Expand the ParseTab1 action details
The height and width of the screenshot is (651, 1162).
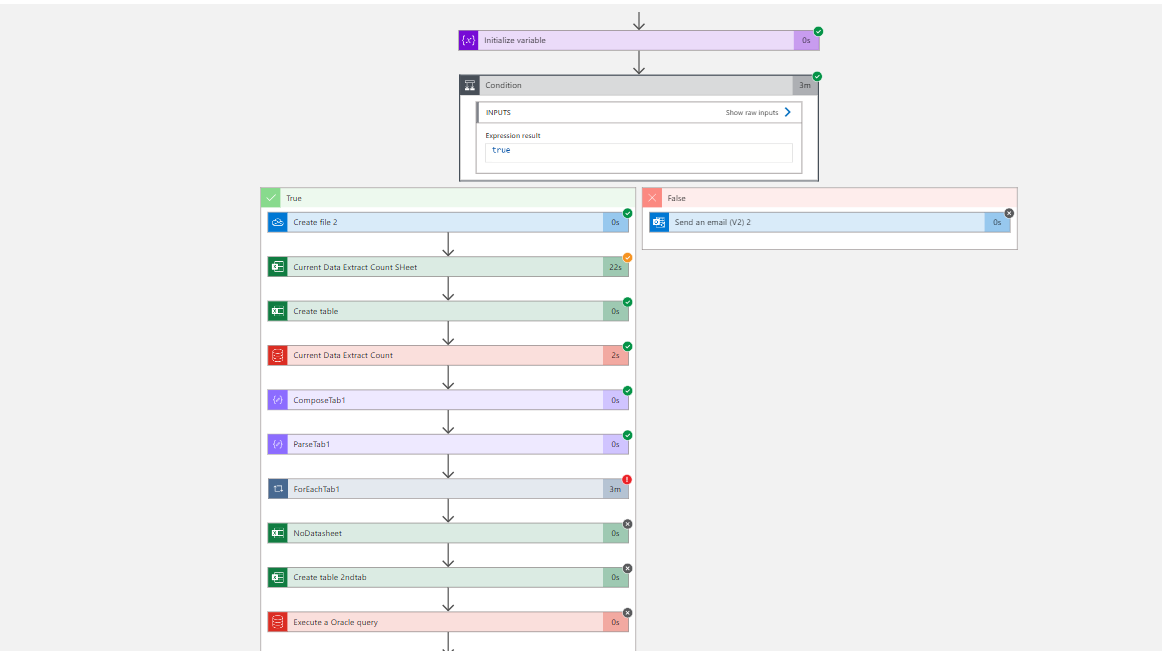click(450, 444)
